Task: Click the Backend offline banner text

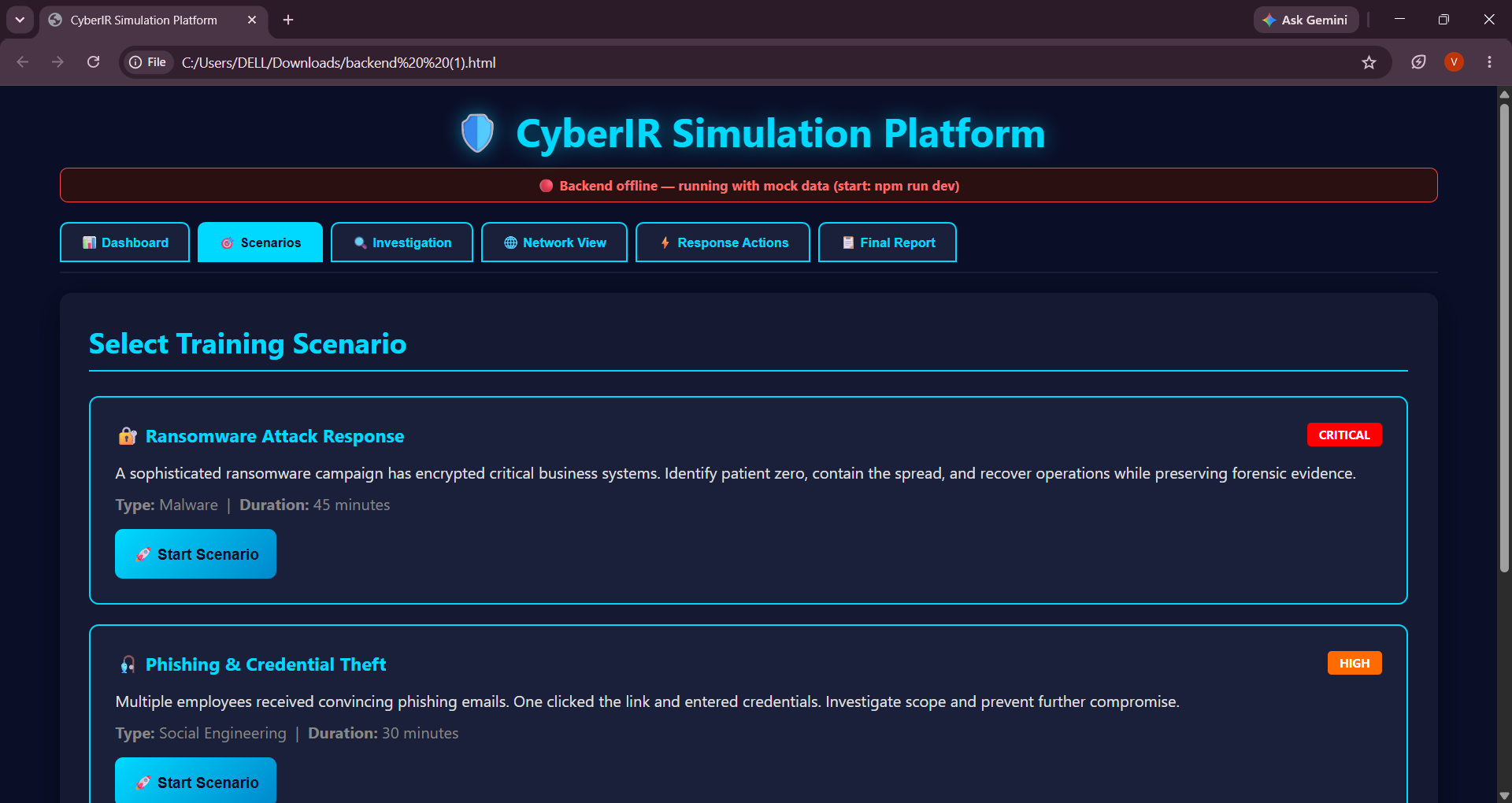Action: pos(759,186)
